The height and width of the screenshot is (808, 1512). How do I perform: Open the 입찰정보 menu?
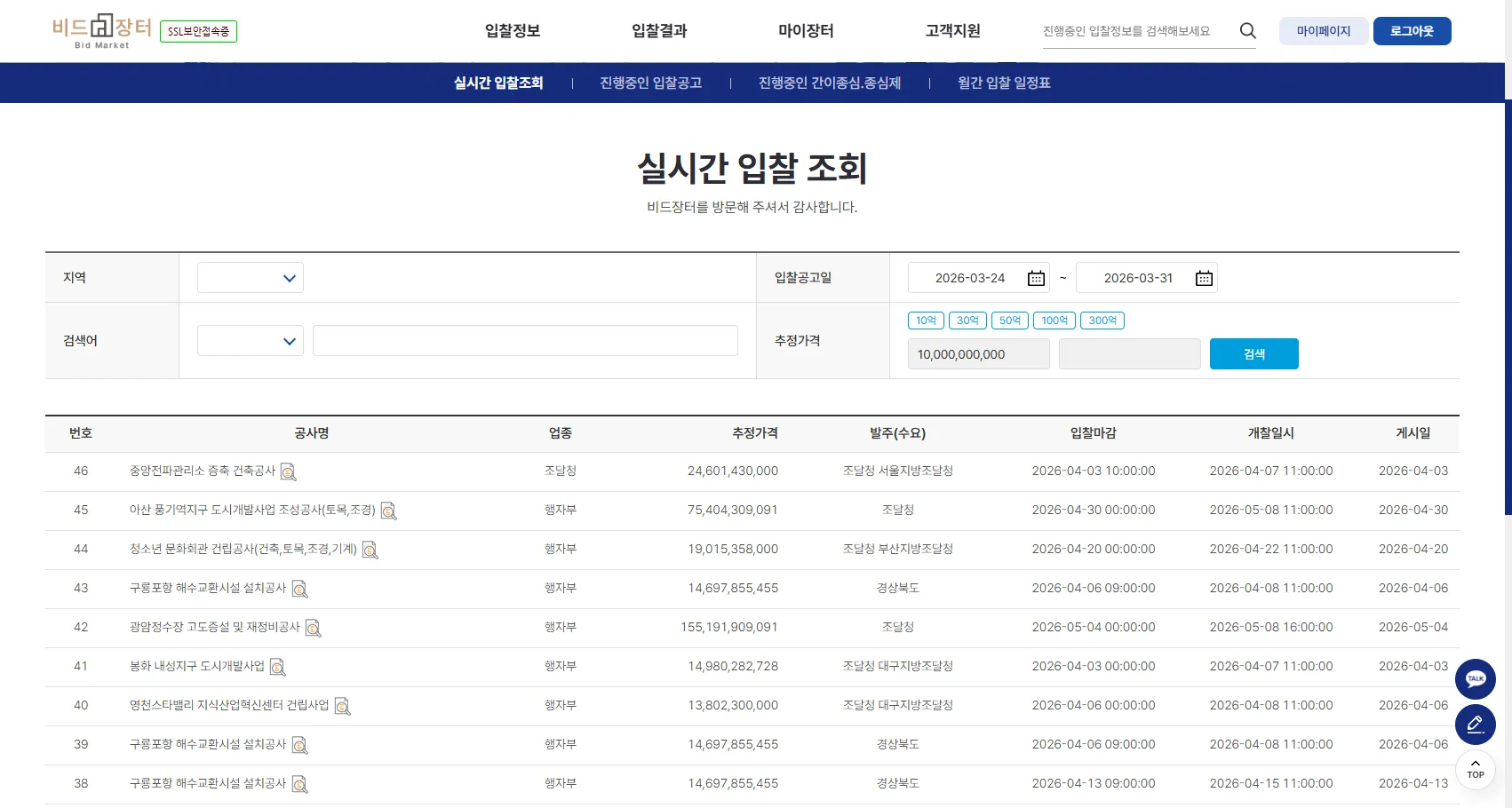pos(513,31)
